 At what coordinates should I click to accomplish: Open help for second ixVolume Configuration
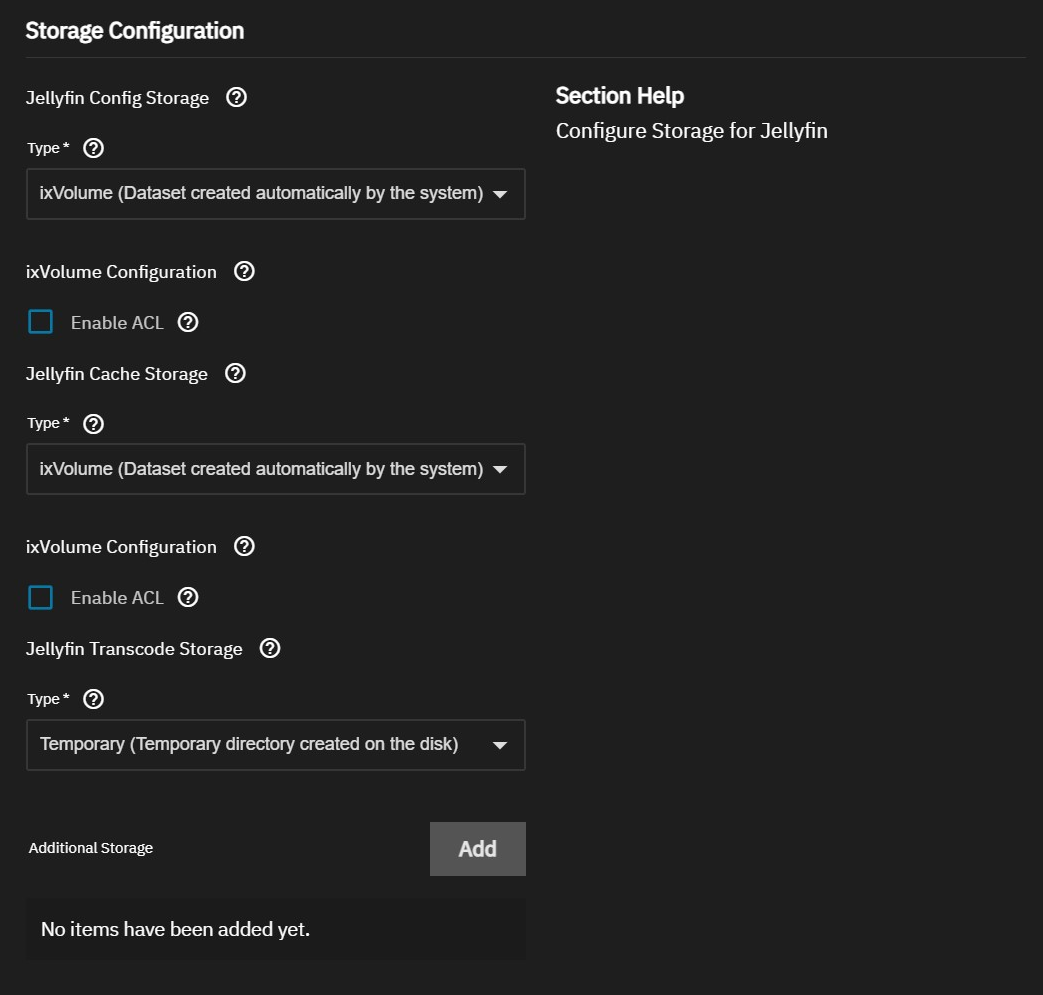point(243,546)
